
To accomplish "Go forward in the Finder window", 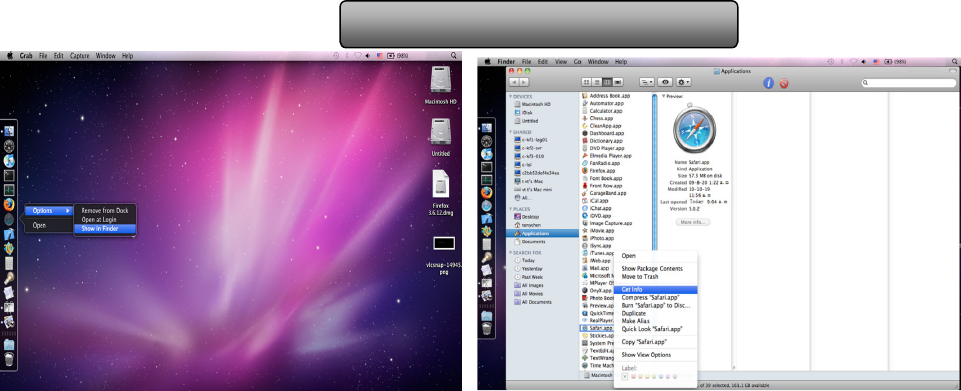I will [524, 82].
